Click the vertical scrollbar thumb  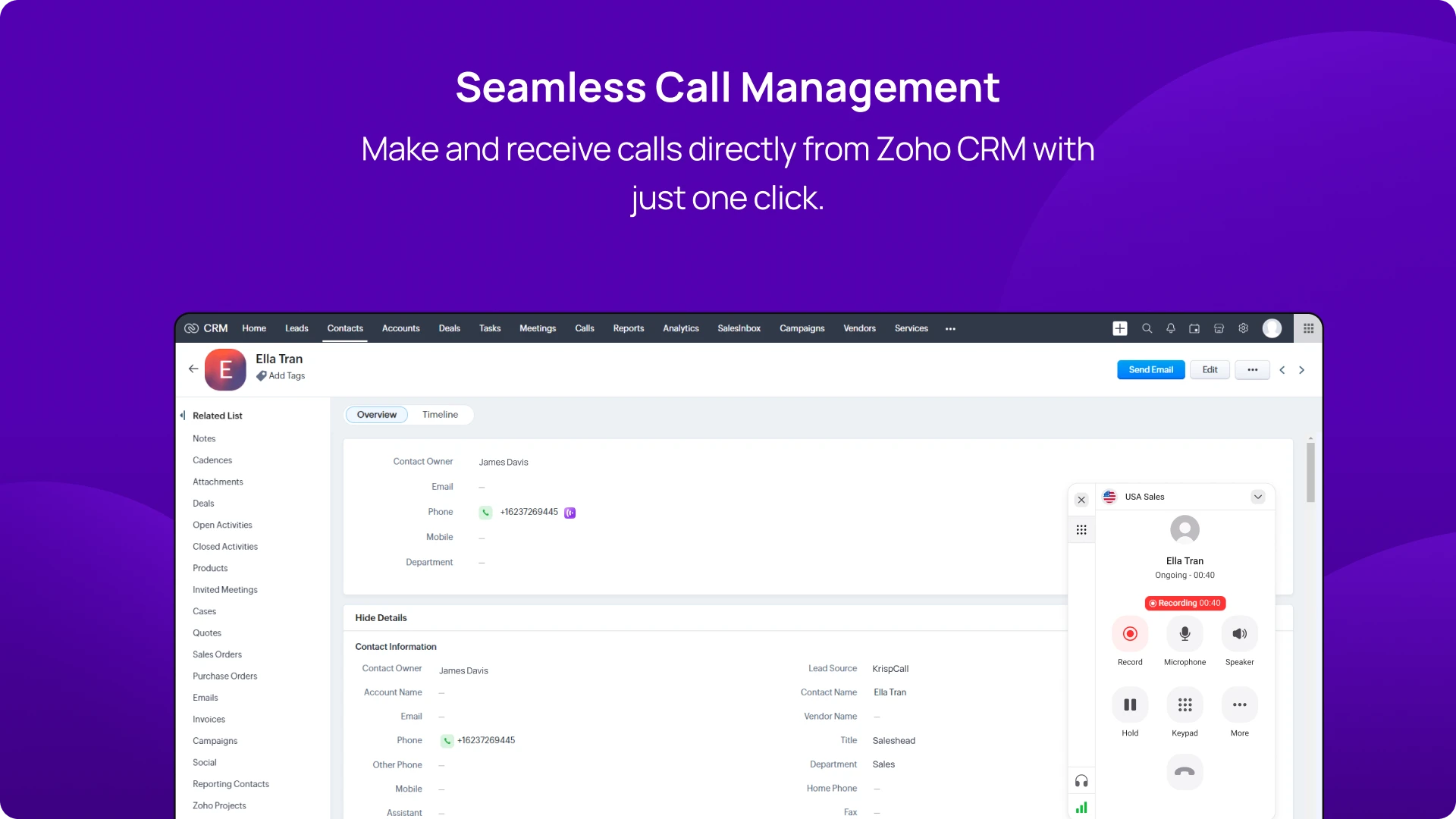click(x=1310, y=472)
